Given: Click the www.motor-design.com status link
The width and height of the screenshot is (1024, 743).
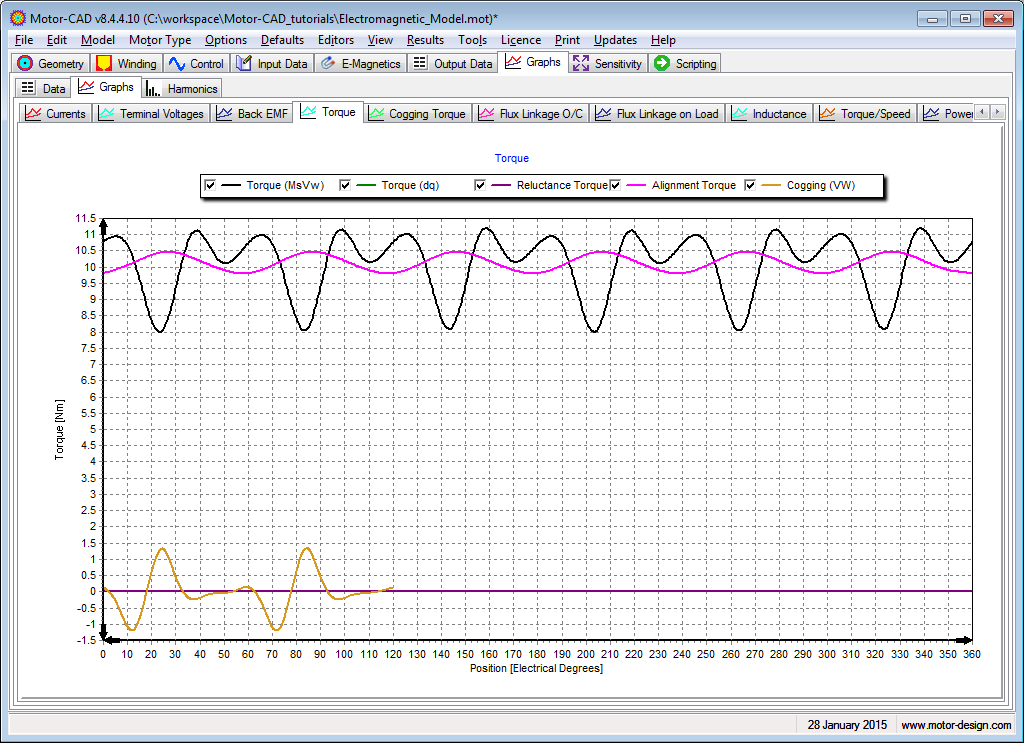Looking at the screenshot, I should tap(955, 725).
